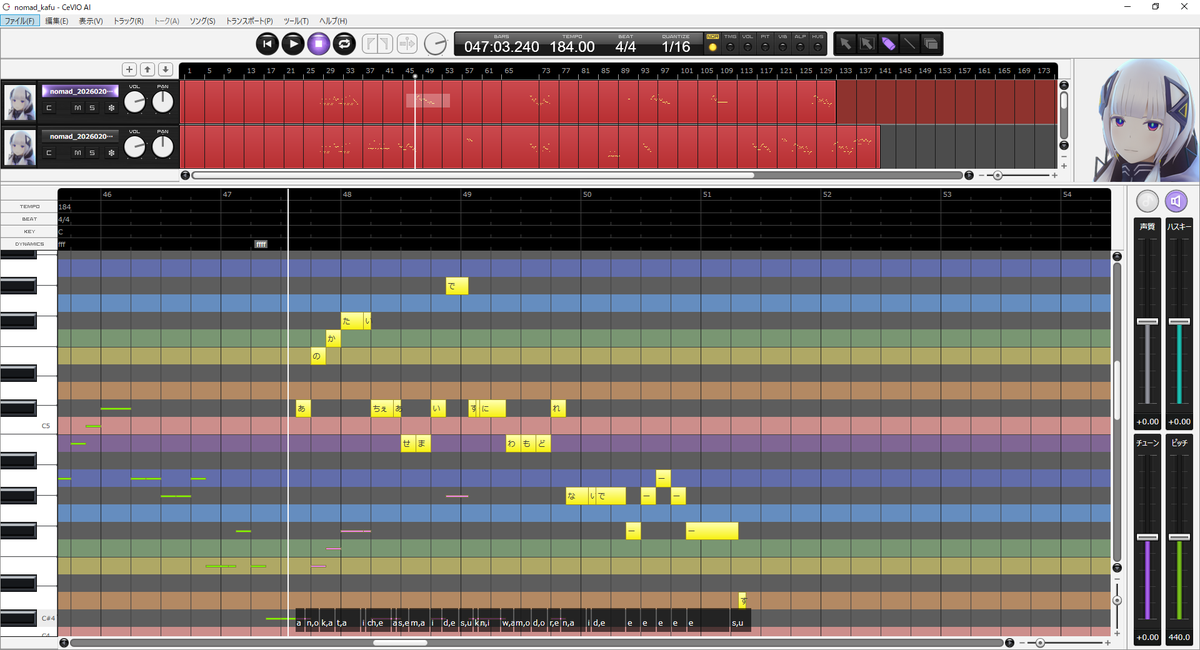Click the TEMPO 184.00 display
The width and height of the screenshot is (1200, 650).
tap(572, 47)
